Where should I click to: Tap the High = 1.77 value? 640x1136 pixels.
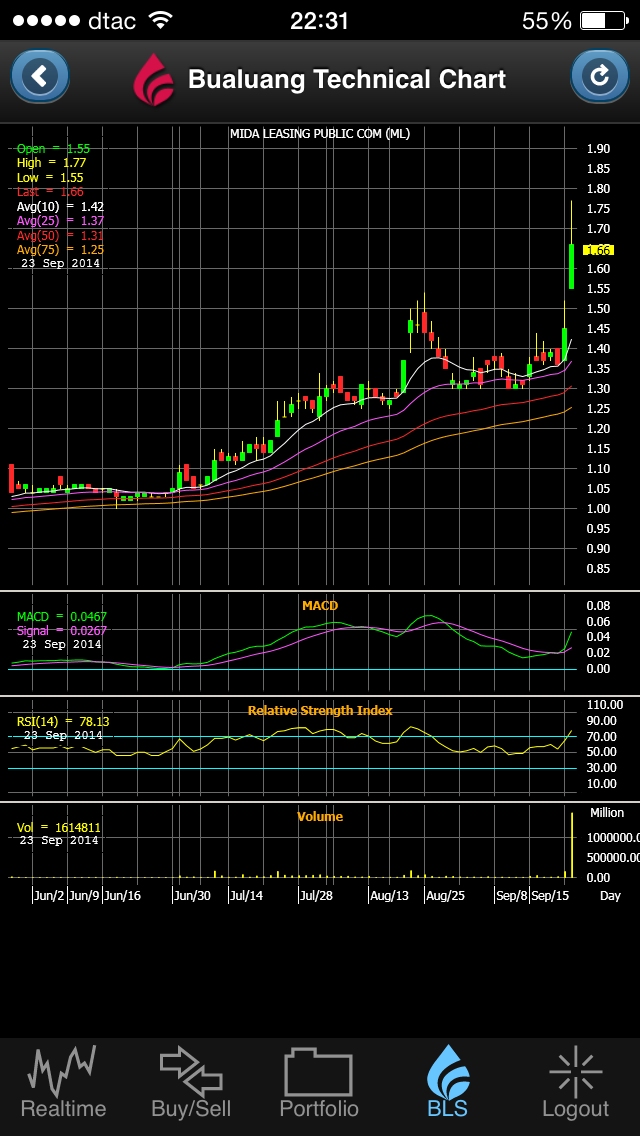[50, 163]
